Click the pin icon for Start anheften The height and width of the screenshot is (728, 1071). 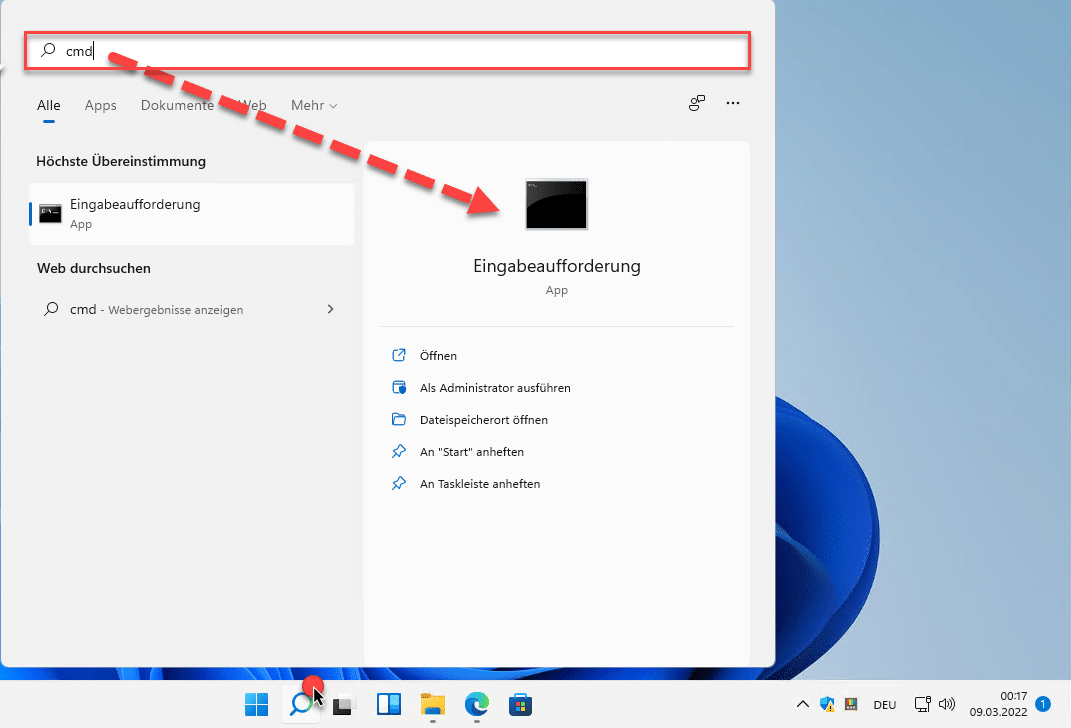pos(399,451)
